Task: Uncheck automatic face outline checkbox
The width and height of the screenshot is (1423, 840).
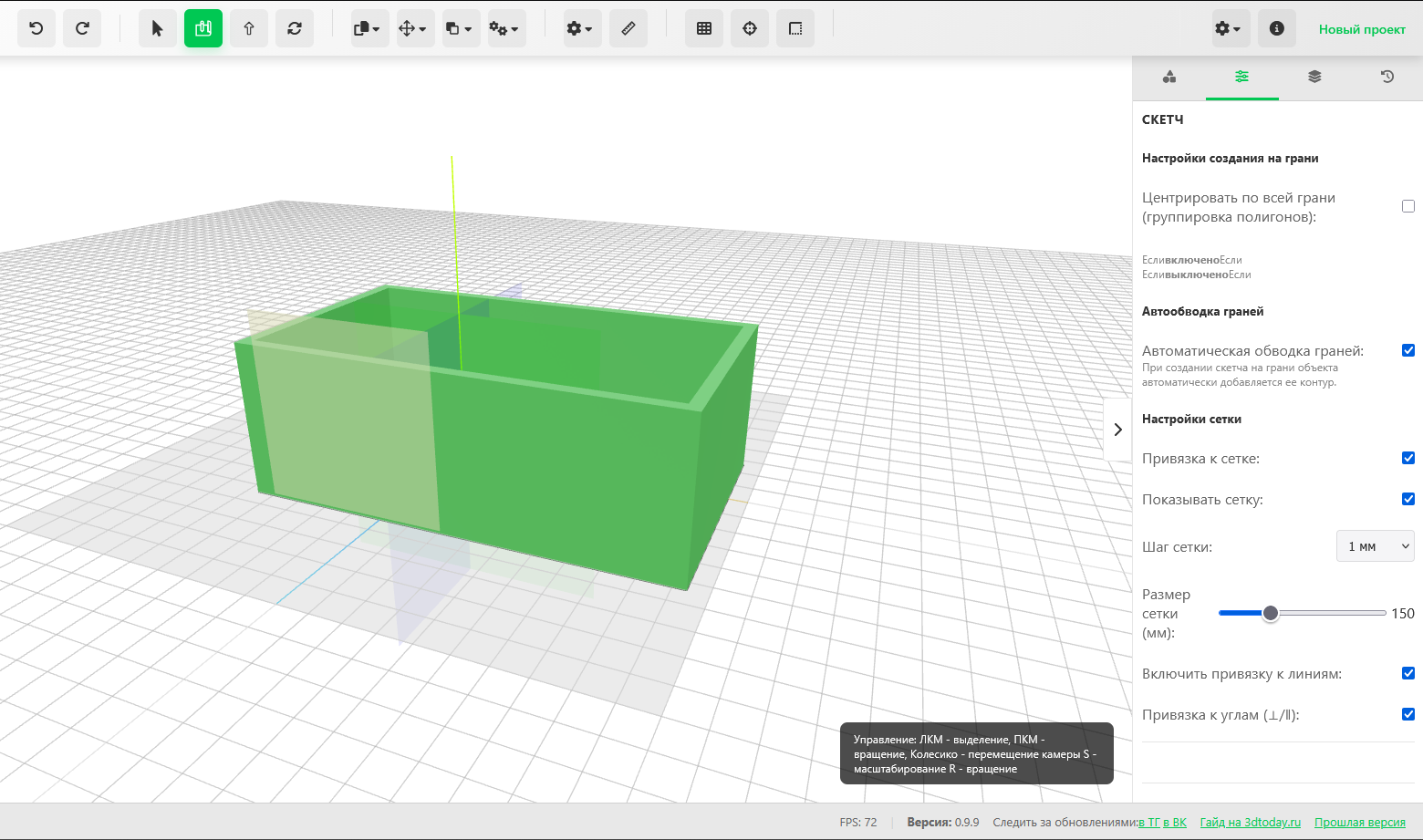Action: 1408,350
